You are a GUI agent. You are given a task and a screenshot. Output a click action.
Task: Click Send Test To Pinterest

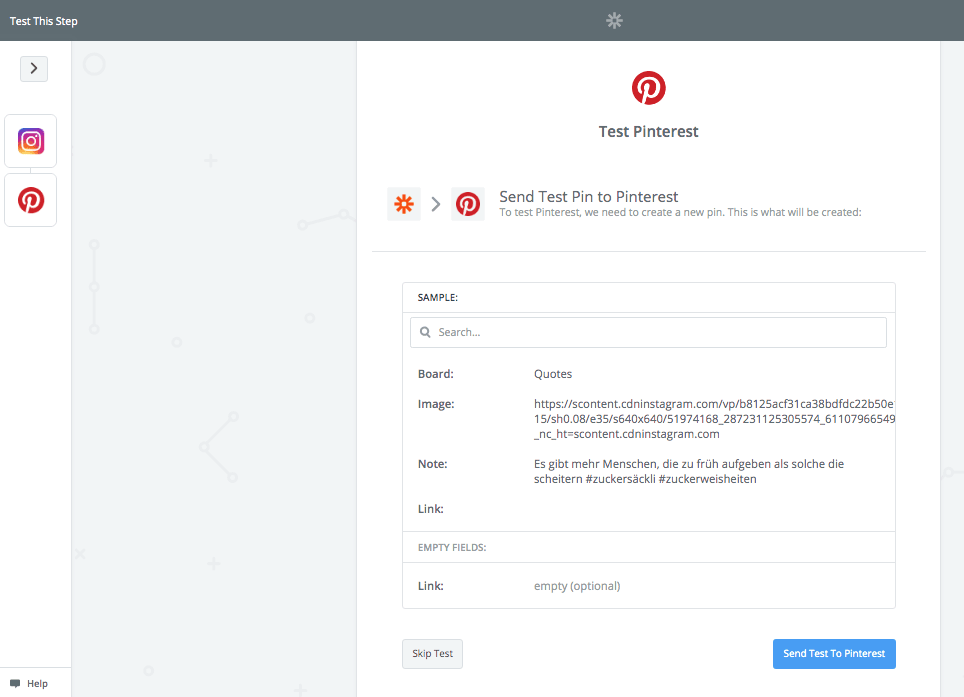pyautogui.click(x=834, y=653)
